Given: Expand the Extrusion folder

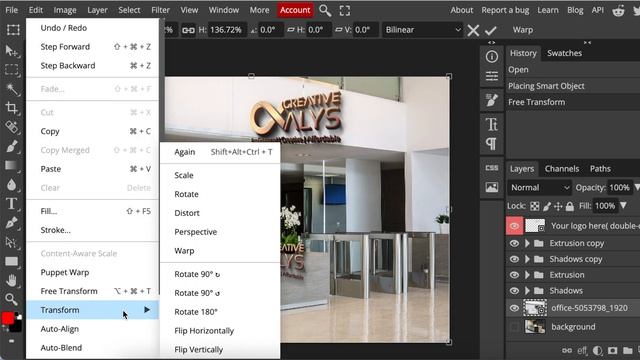Looking at the screenshot, I should [x=527, y=275].
